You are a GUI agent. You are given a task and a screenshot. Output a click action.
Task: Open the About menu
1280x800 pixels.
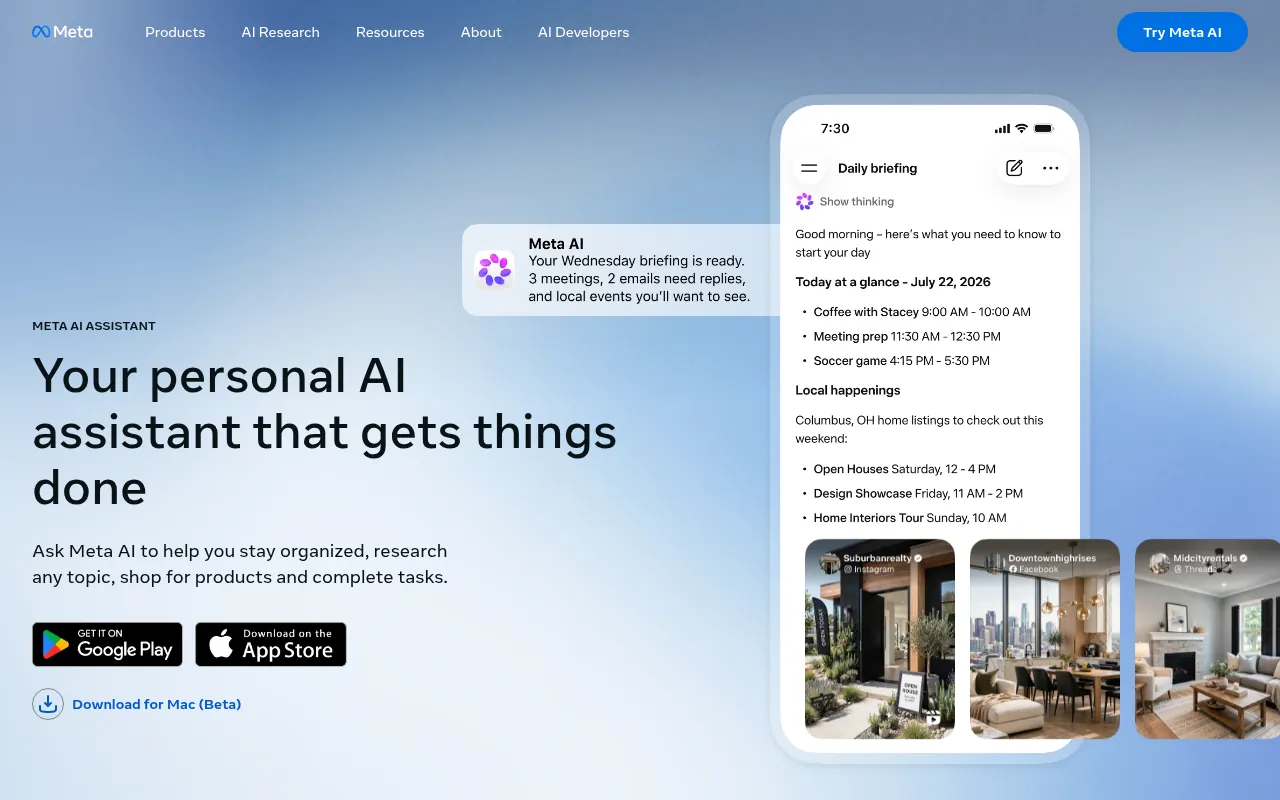[481, 32]
